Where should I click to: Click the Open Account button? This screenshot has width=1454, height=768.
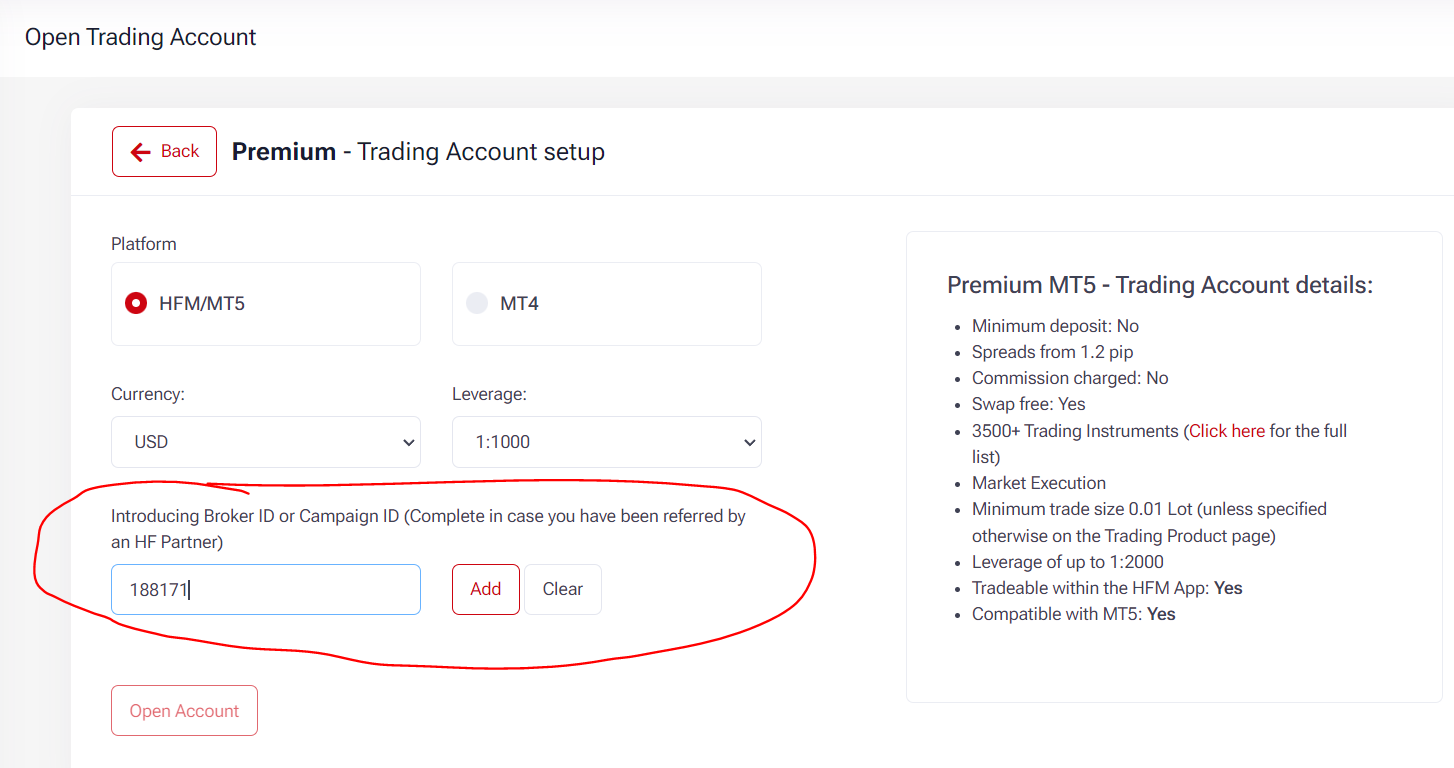click(184, 711)
